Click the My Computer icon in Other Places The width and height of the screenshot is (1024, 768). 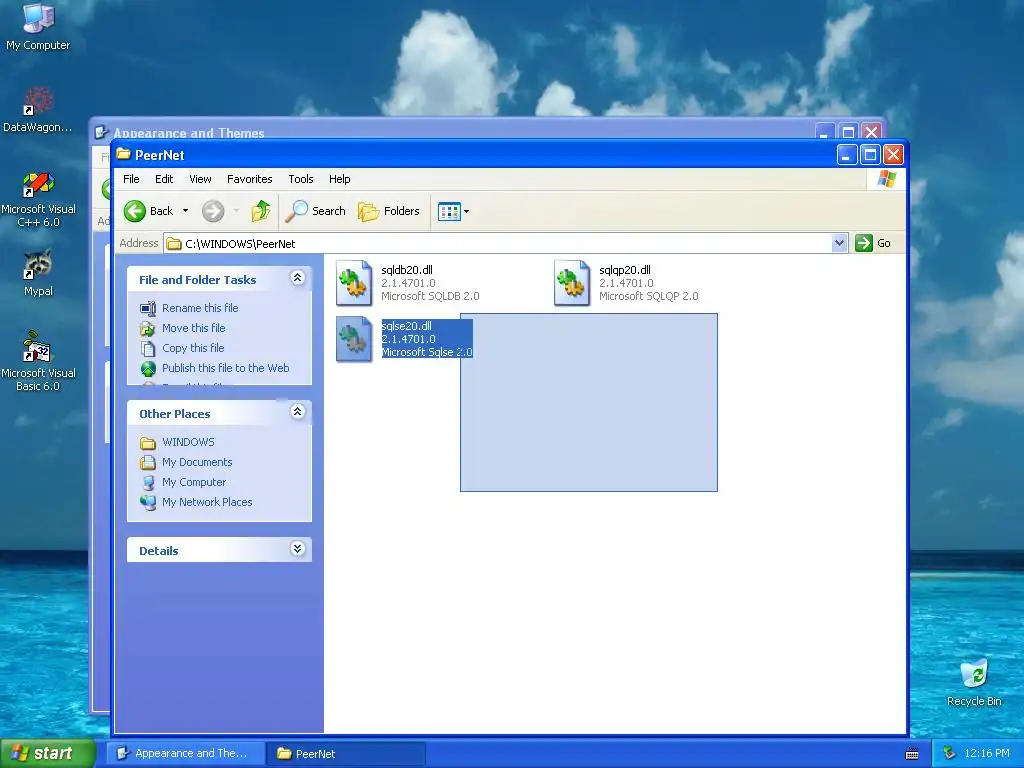[x=148, y=483]
